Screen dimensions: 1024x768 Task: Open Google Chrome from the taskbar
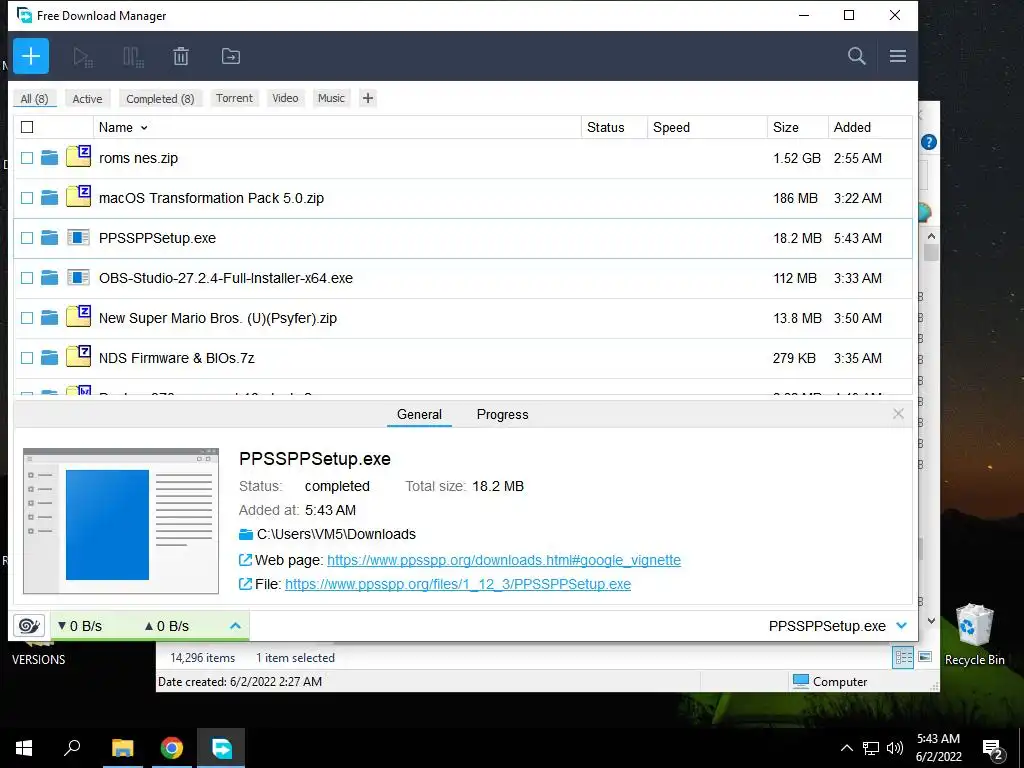[172, 748]
